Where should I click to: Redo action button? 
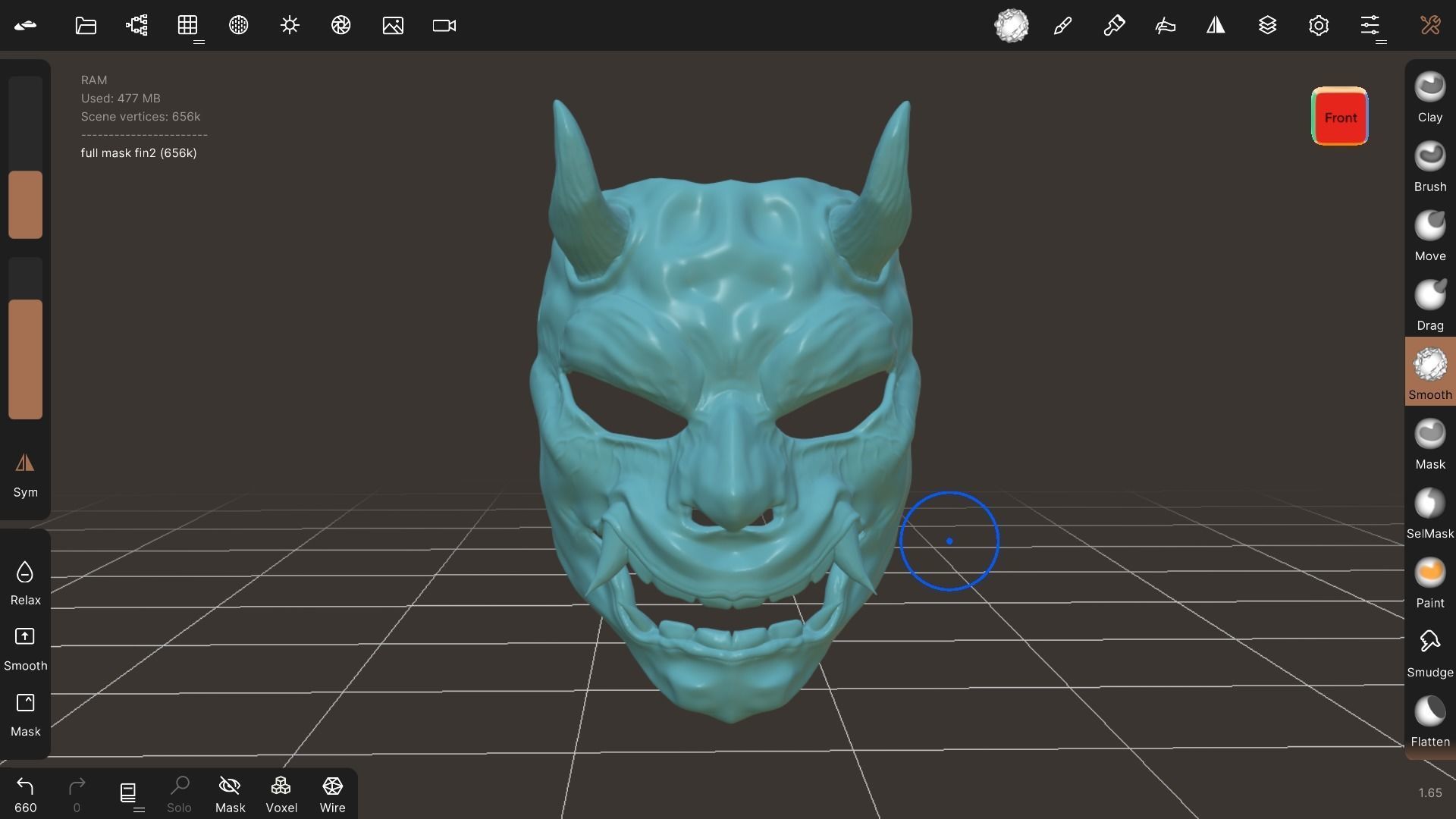(77, 794)
